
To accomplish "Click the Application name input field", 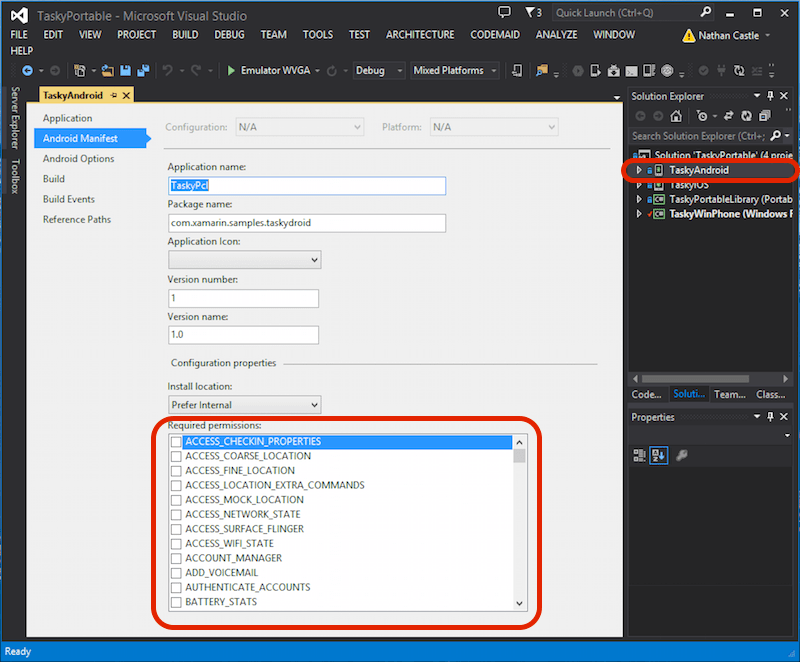I will click(306, 186).
